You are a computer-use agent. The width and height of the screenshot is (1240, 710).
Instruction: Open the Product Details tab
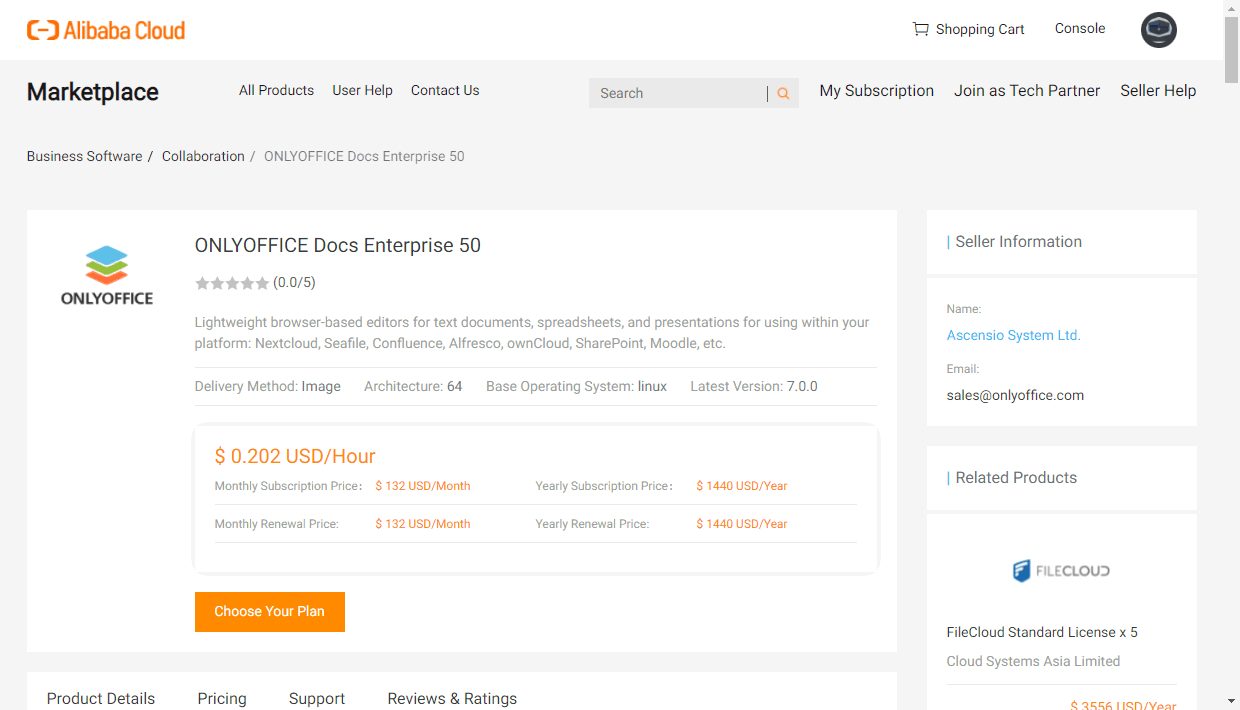pos(101,698)
